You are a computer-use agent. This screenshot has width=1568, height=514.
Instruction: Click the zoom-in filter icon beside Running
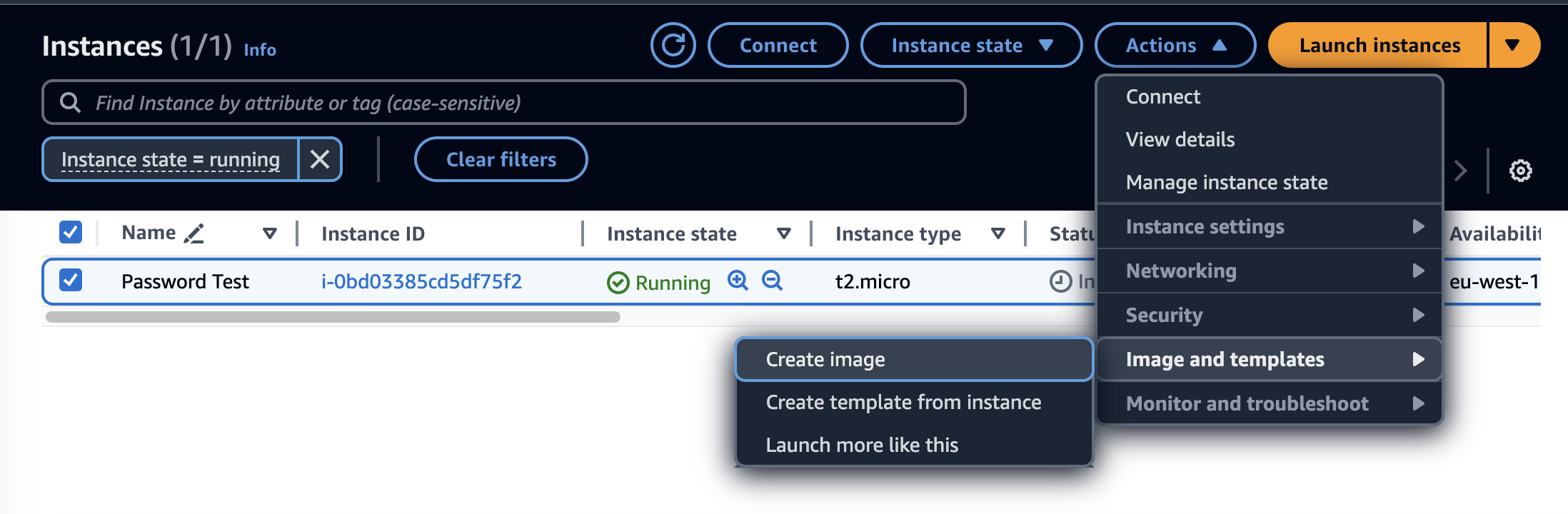[738, 281]
